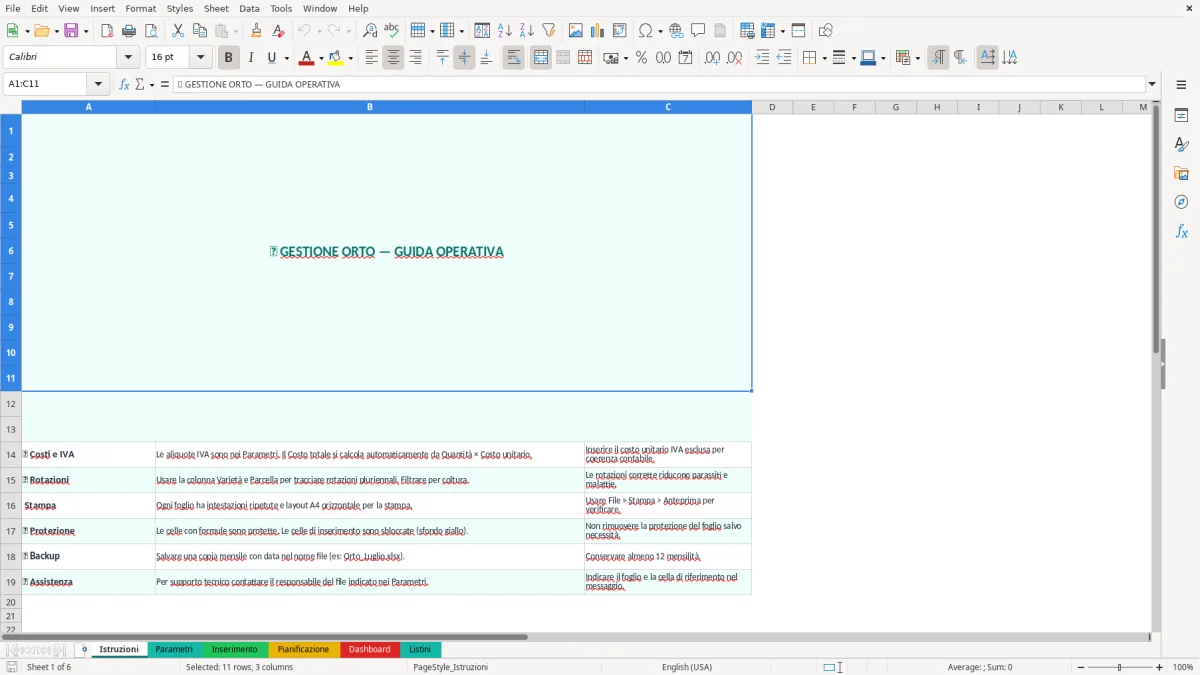Activate the Clone Formatting paintbrush

tap(256, 31)
